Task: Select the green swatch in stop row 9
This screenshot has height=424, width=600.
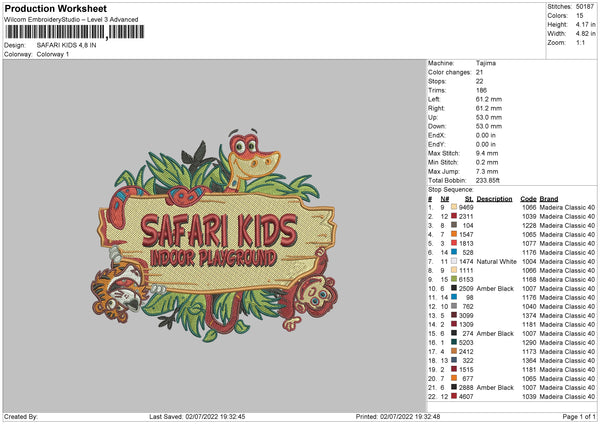Action: point(454,279)
